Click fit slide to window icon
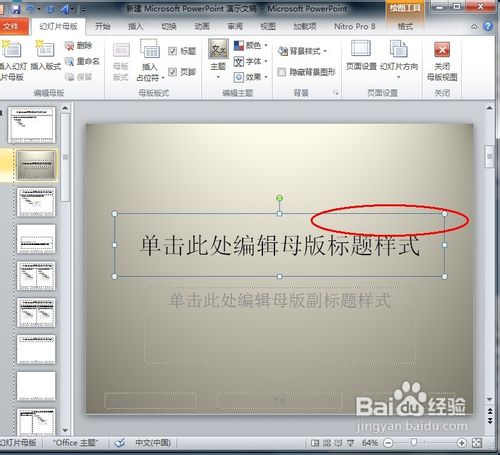 (477, 443)
